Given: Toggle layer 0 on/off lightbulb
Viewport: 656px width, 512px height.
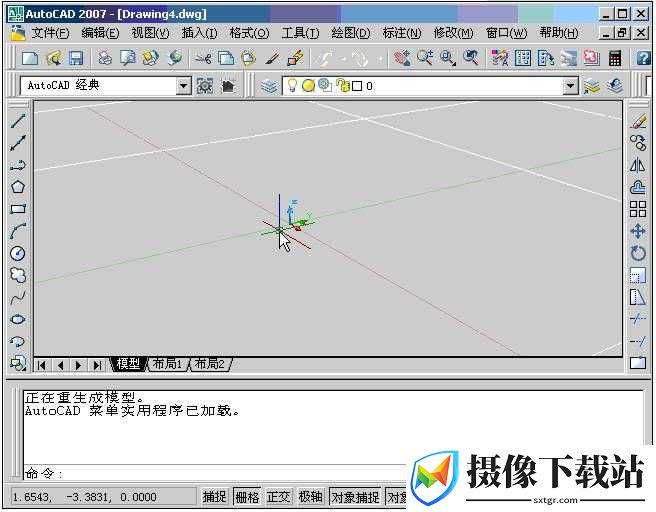Looking at the screenshot, I should point(292,85).
